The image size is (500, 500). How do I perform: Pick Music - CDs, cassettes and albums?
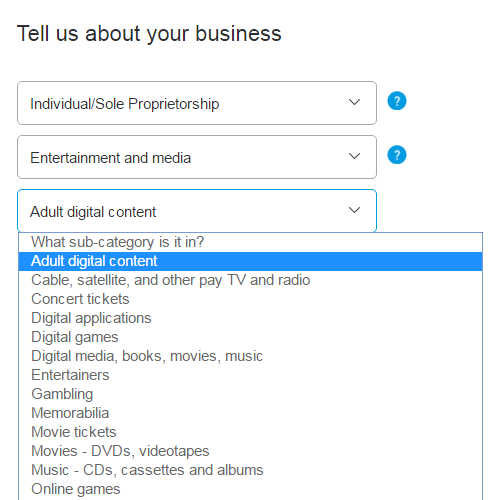tap(250, 470)
